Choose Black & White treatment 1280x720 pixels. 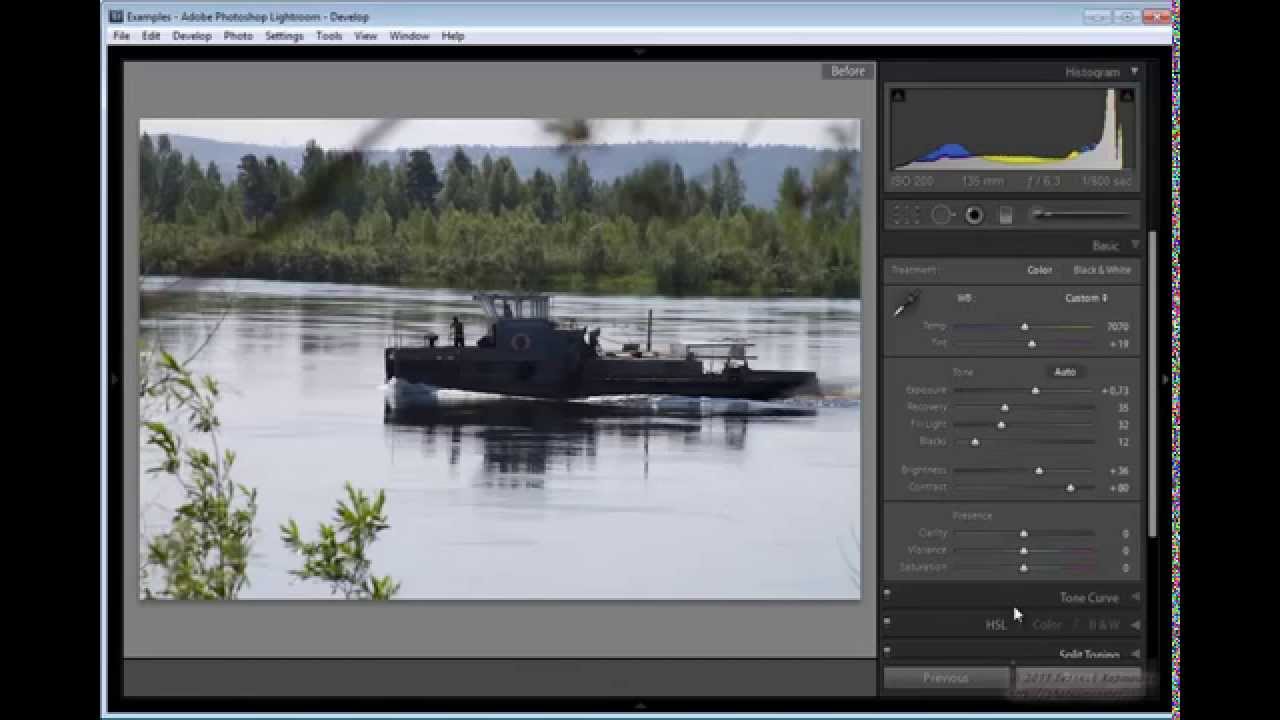tap(1102, 270)
